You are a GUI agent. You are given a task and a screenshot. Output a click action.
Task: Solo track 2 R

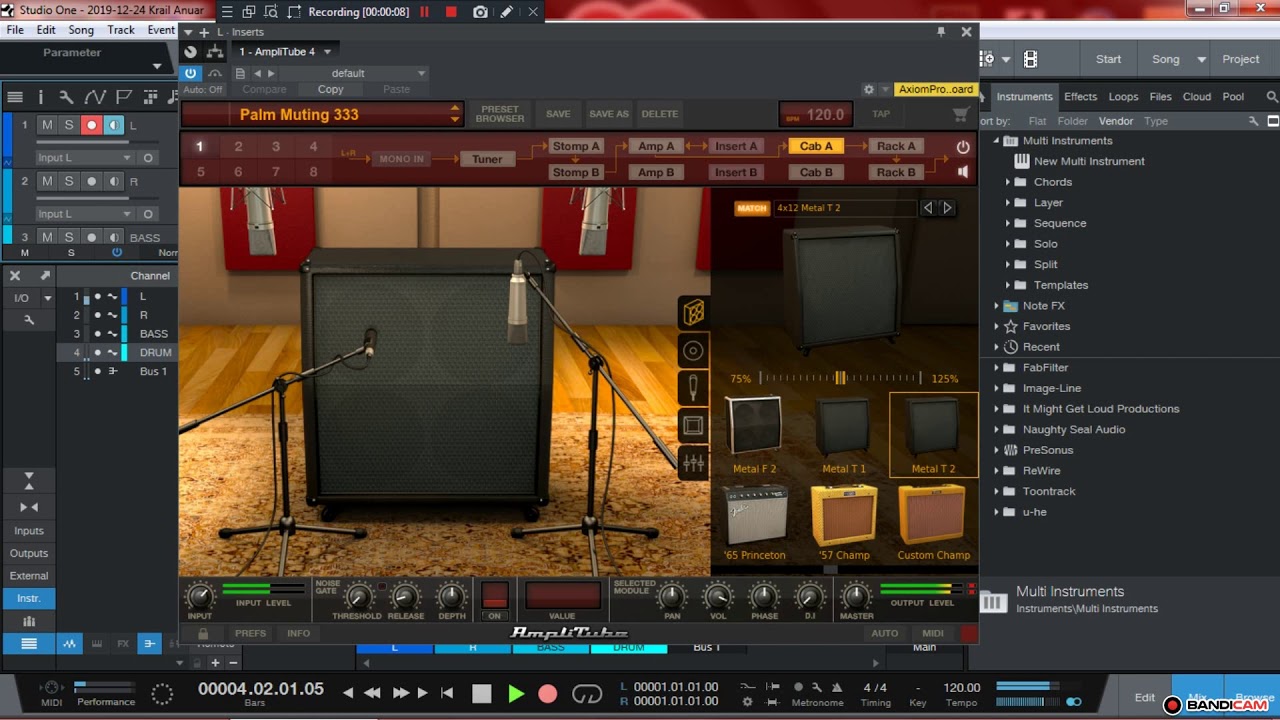(69, 181)
